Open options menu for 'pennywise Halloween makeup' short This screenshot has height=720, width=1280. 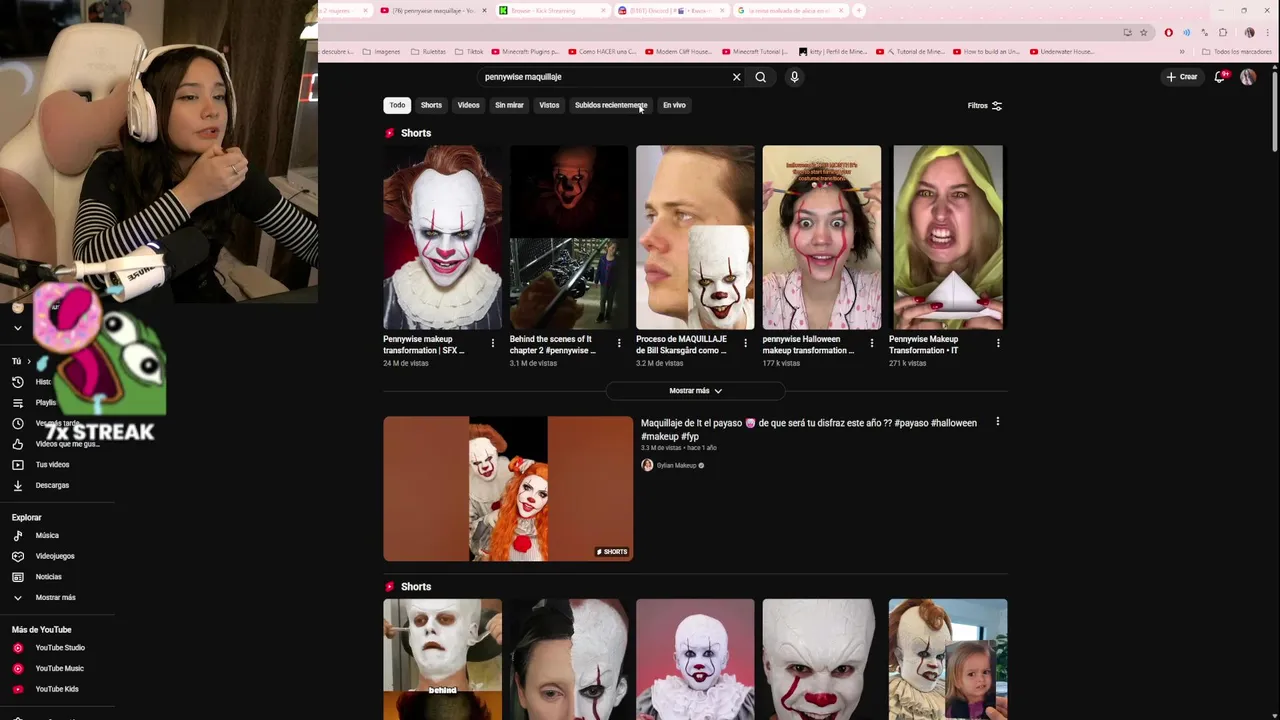[x=872, y=343]
